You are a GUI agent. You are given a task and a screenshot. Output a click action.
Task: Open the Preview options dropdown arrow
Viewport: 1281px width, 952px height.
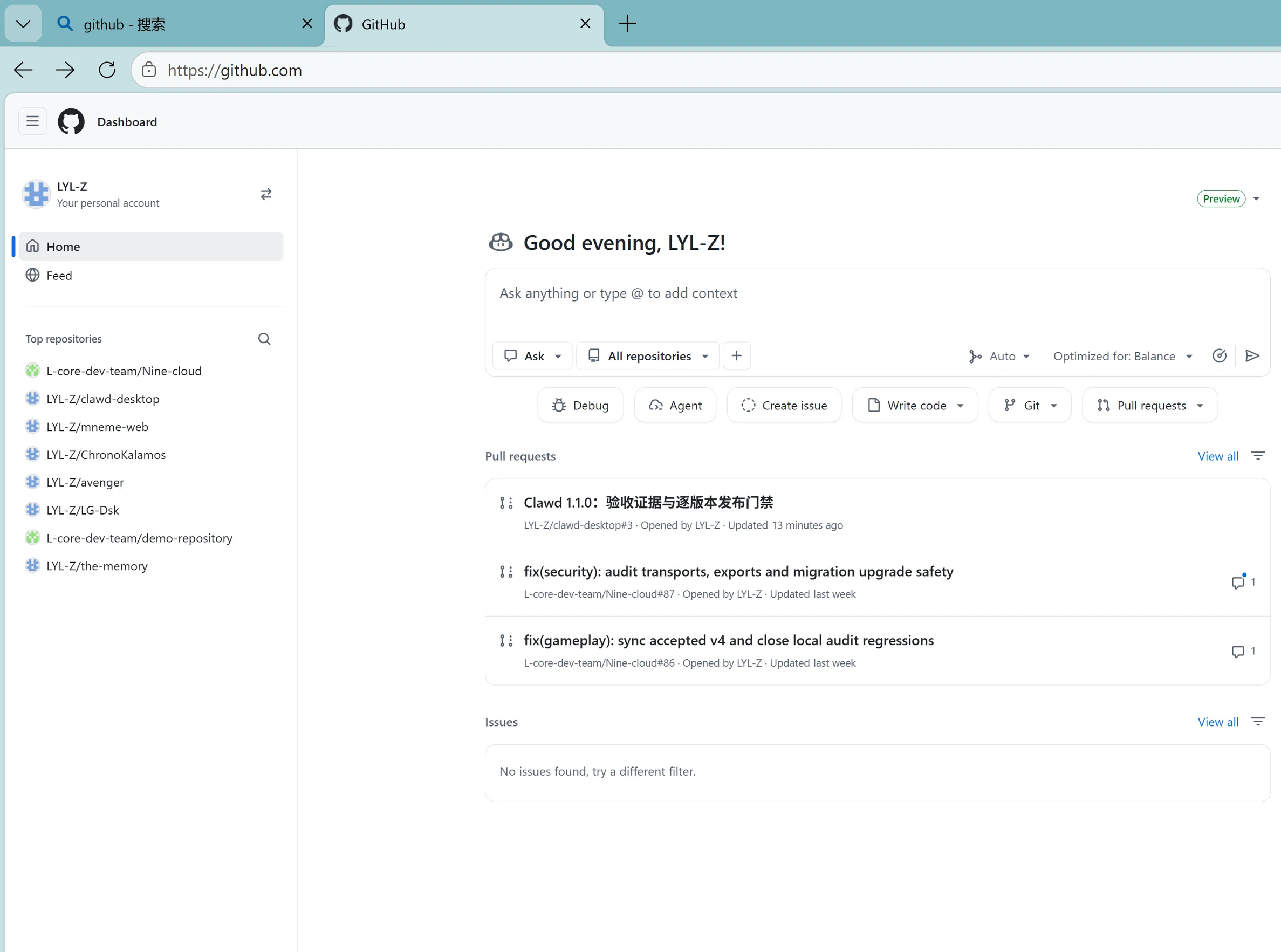point(1256,199)
